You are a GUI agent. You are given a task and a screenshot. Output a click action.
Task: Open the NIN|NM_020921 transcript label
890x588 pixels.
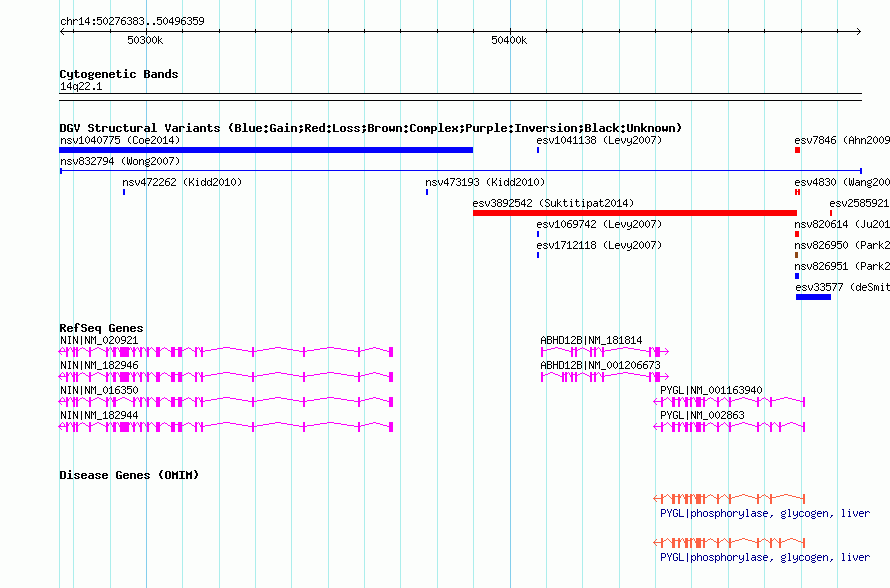pyautogui.click(x=99, y=340)
